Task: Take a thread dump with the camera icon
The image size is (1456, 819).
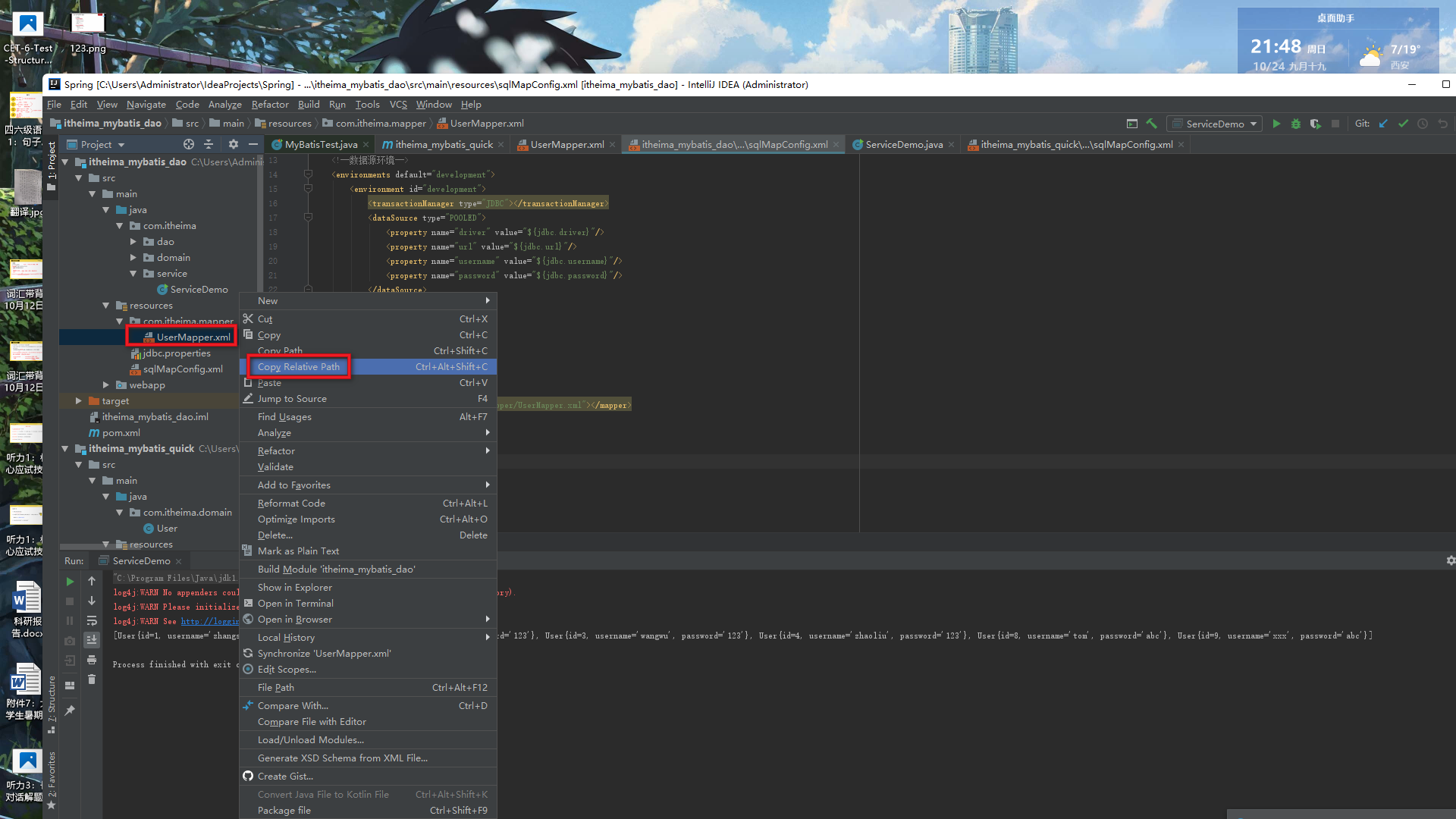Action: pos(70,639)
